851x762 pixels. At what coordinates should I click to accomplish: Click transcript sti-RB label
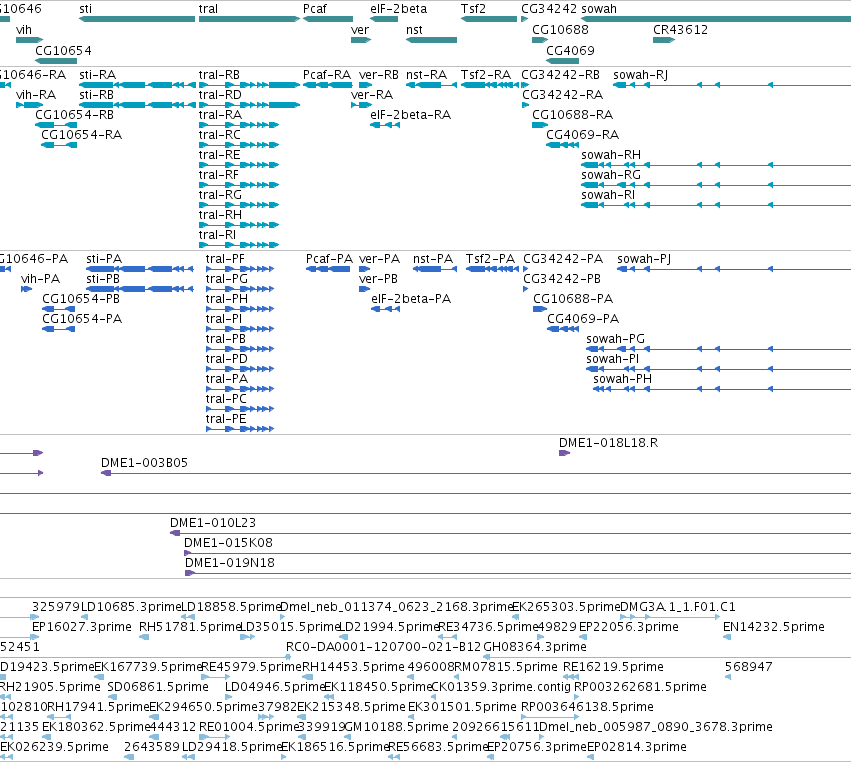tap(97, 95)
